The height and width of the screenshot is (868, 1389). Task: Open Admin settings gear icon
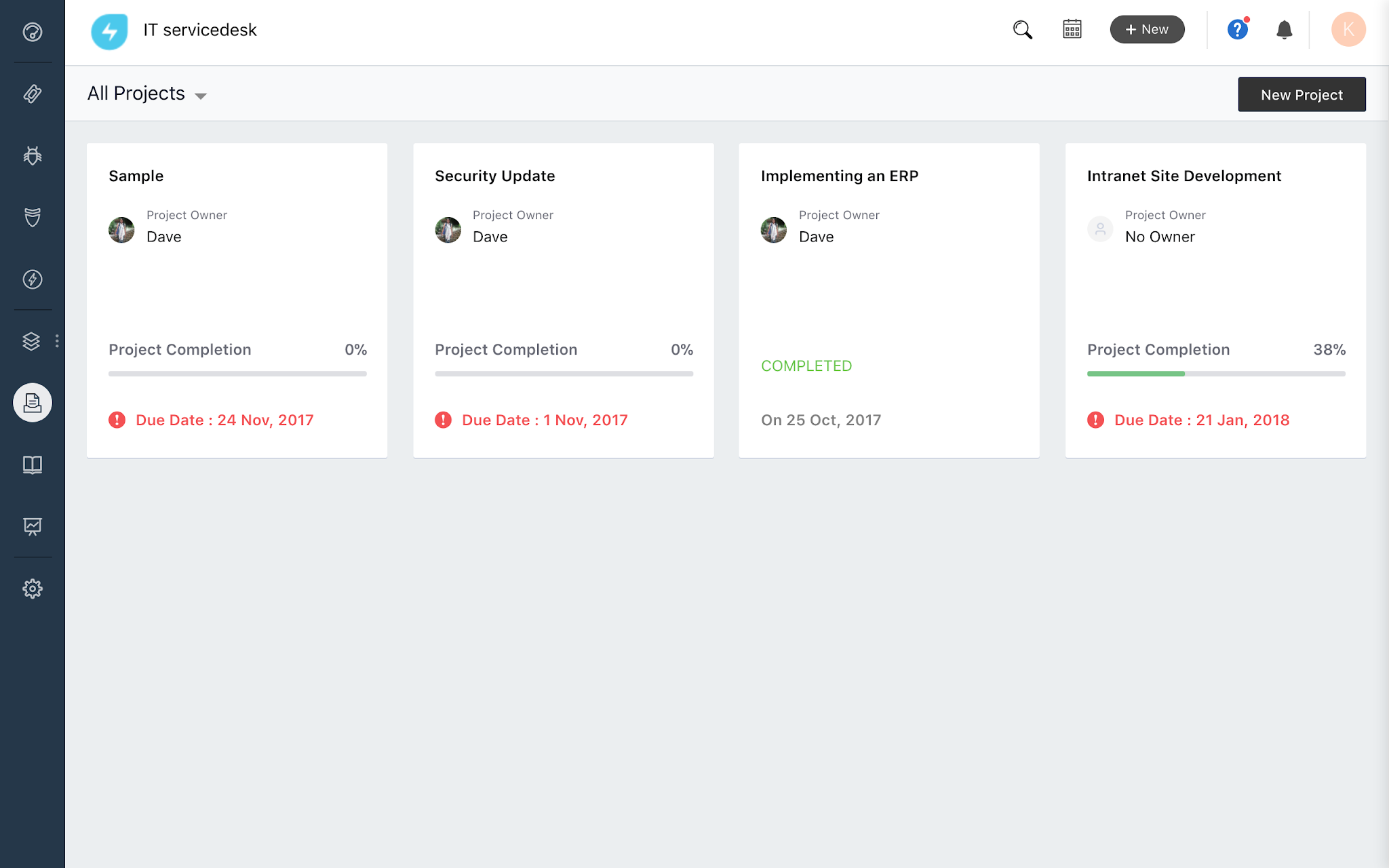pyautogui.click(x=33, y=588)
